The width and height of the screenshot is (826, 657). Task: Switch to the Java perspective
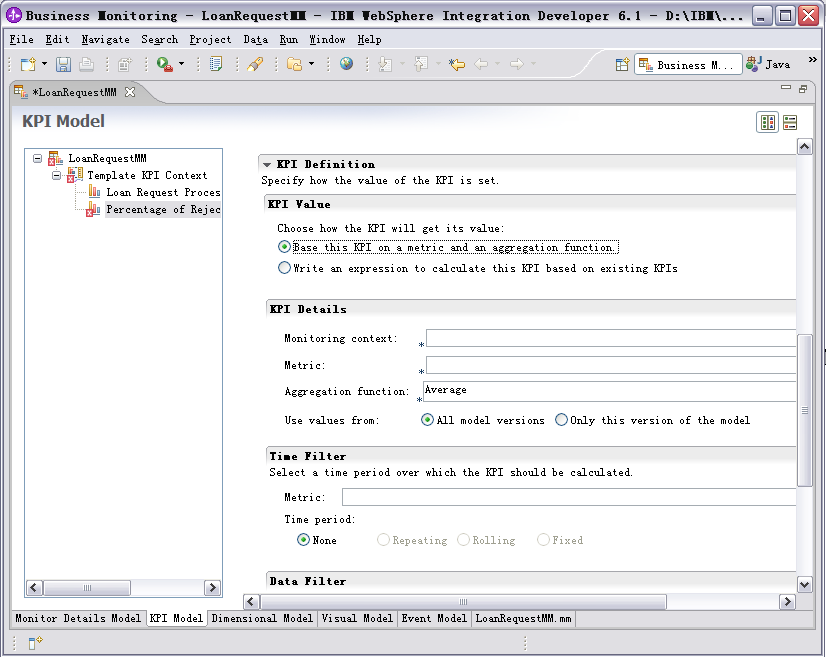pos(769,64)
